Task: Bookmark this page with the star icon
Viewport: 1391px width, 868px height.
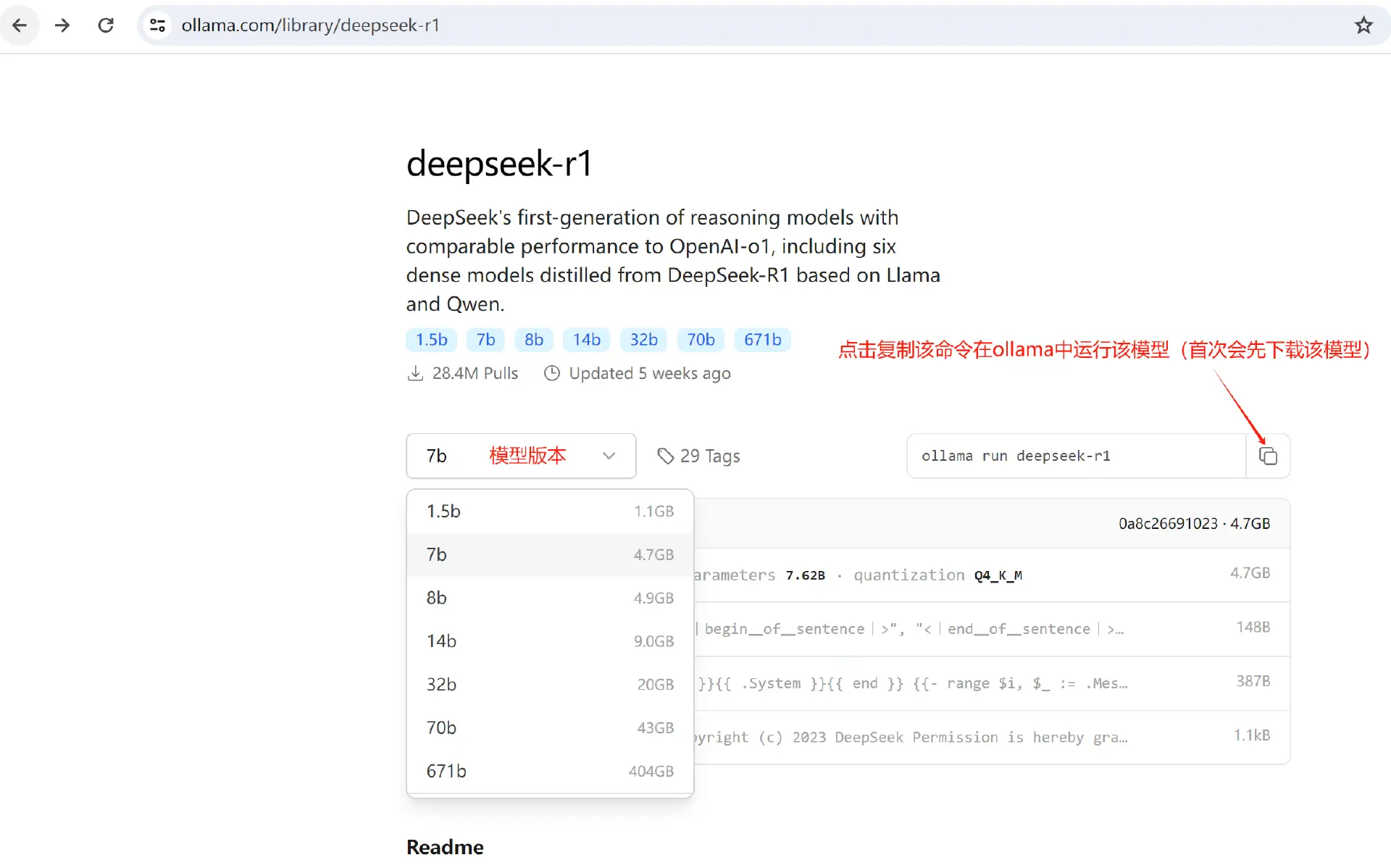Action: pyautogui.click(x=1363, y=25)
